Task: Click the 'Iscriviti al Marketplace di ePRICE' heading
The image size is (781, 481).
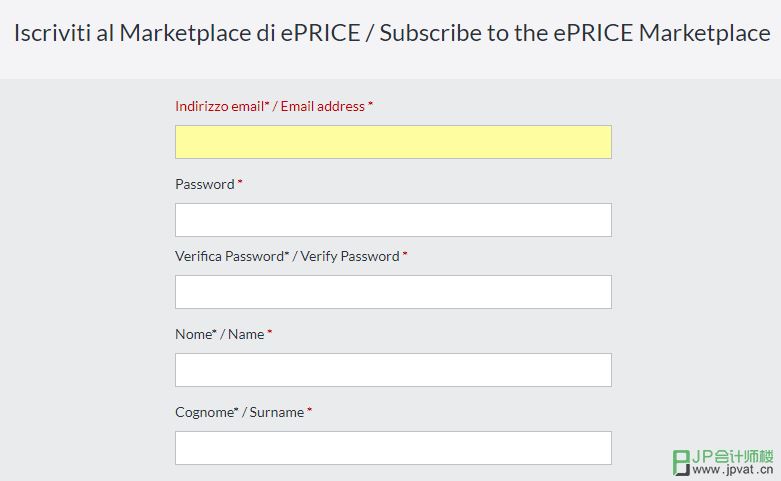Action: tap(187, 33)
